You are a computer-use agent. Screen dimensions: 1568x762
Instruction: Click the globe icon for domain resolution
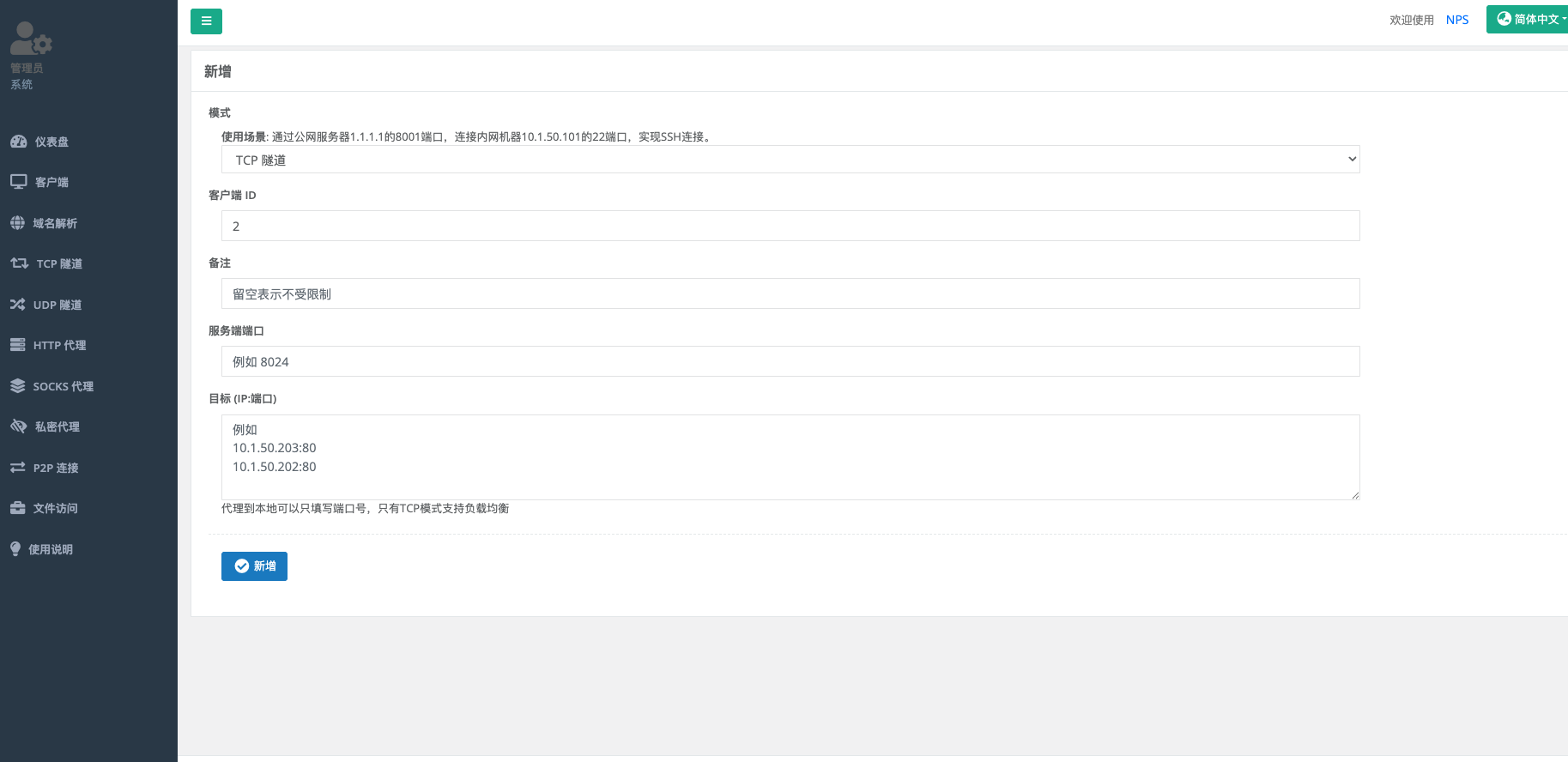point(17,223)
